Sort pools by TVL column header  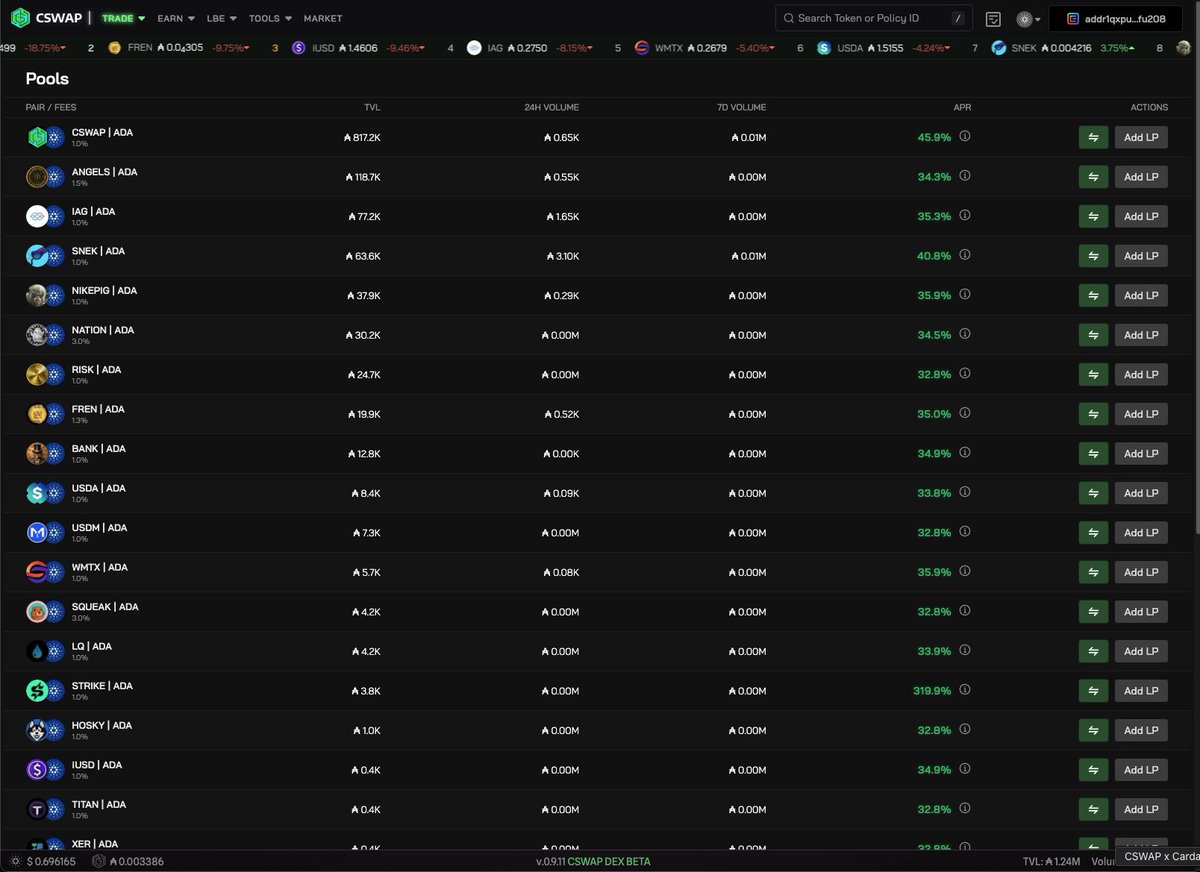pyautogui.click(x=372, y=107)
